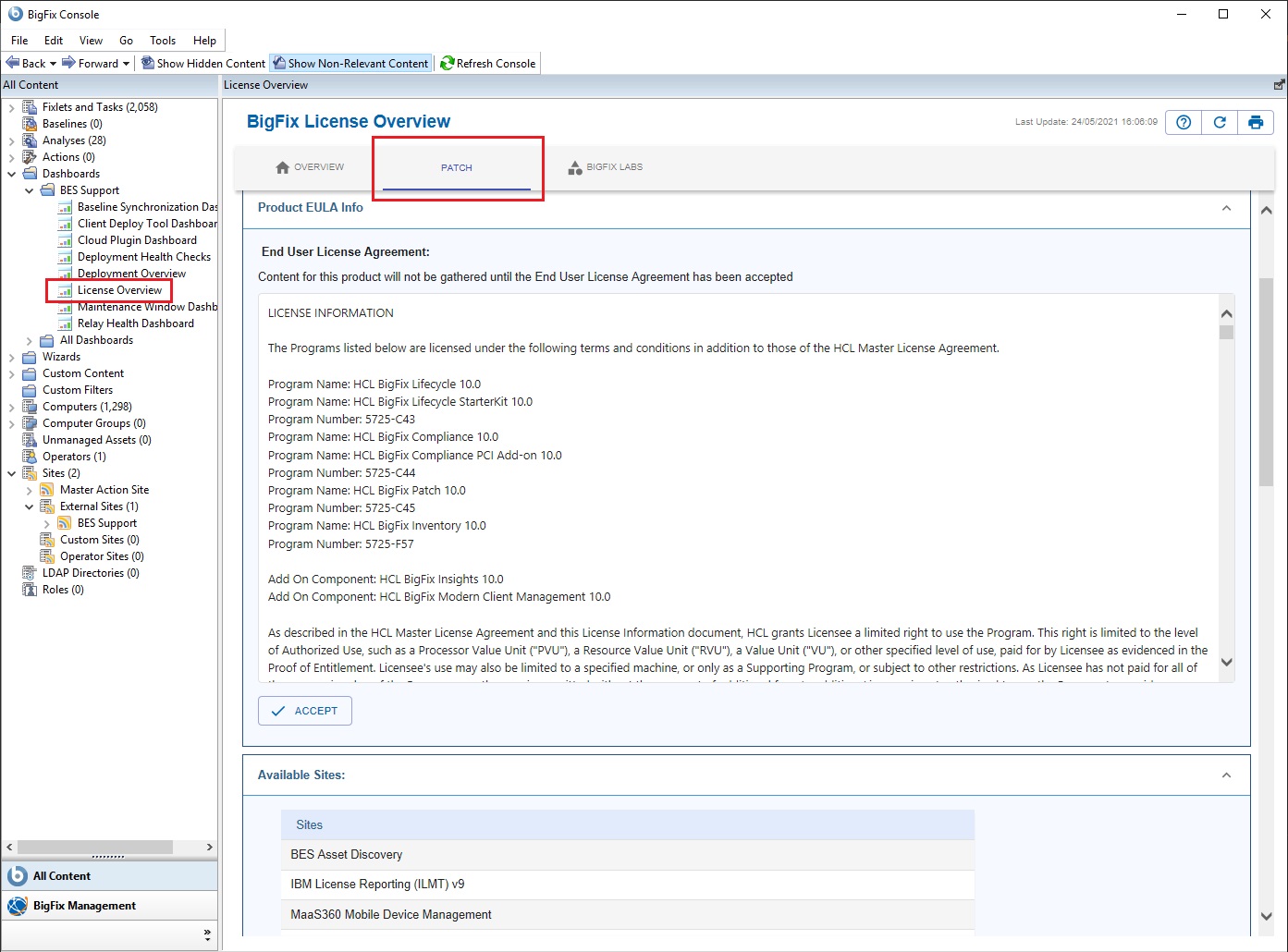Click the Computers icon in tree
1288x952 pixels.
pos(30,407)
